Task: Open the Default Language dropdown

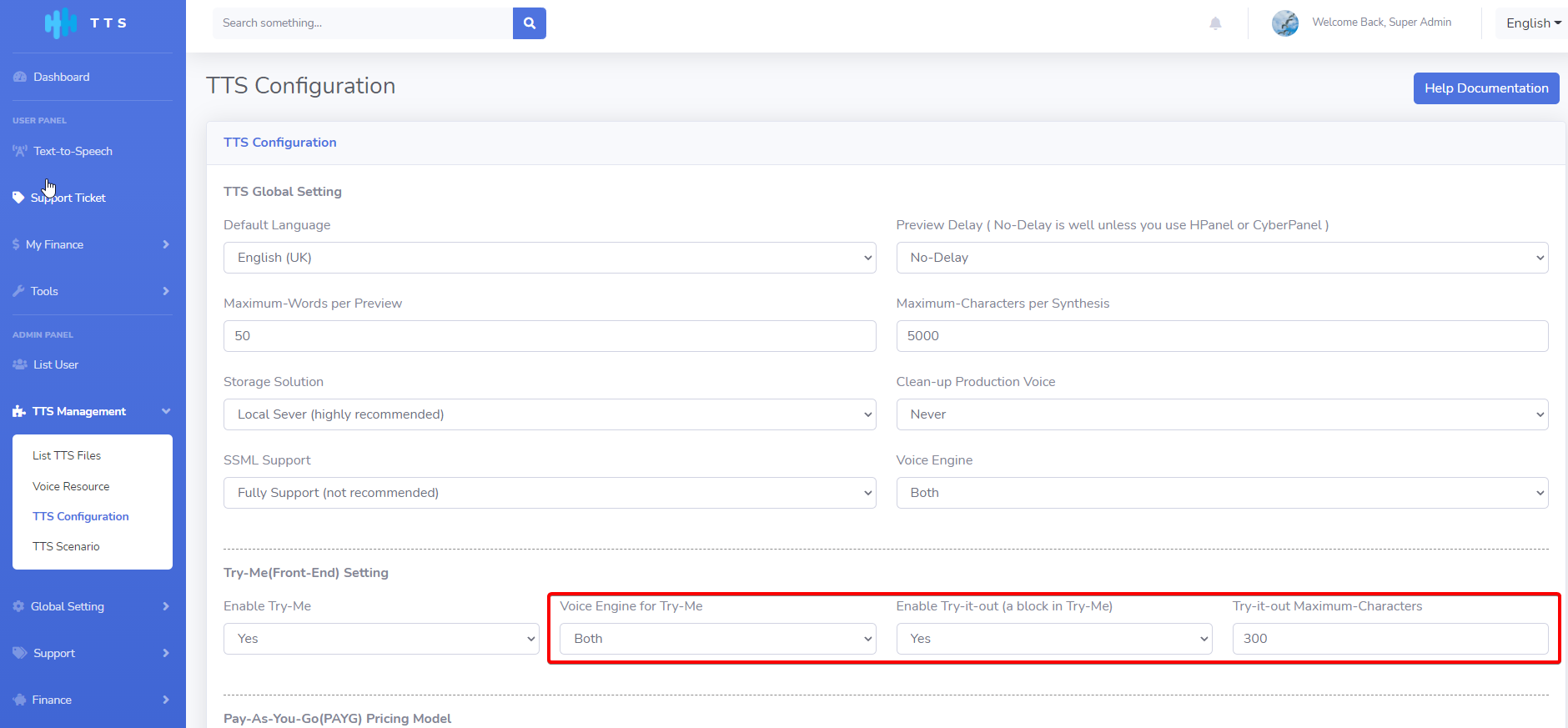Action: click(550, 258)
